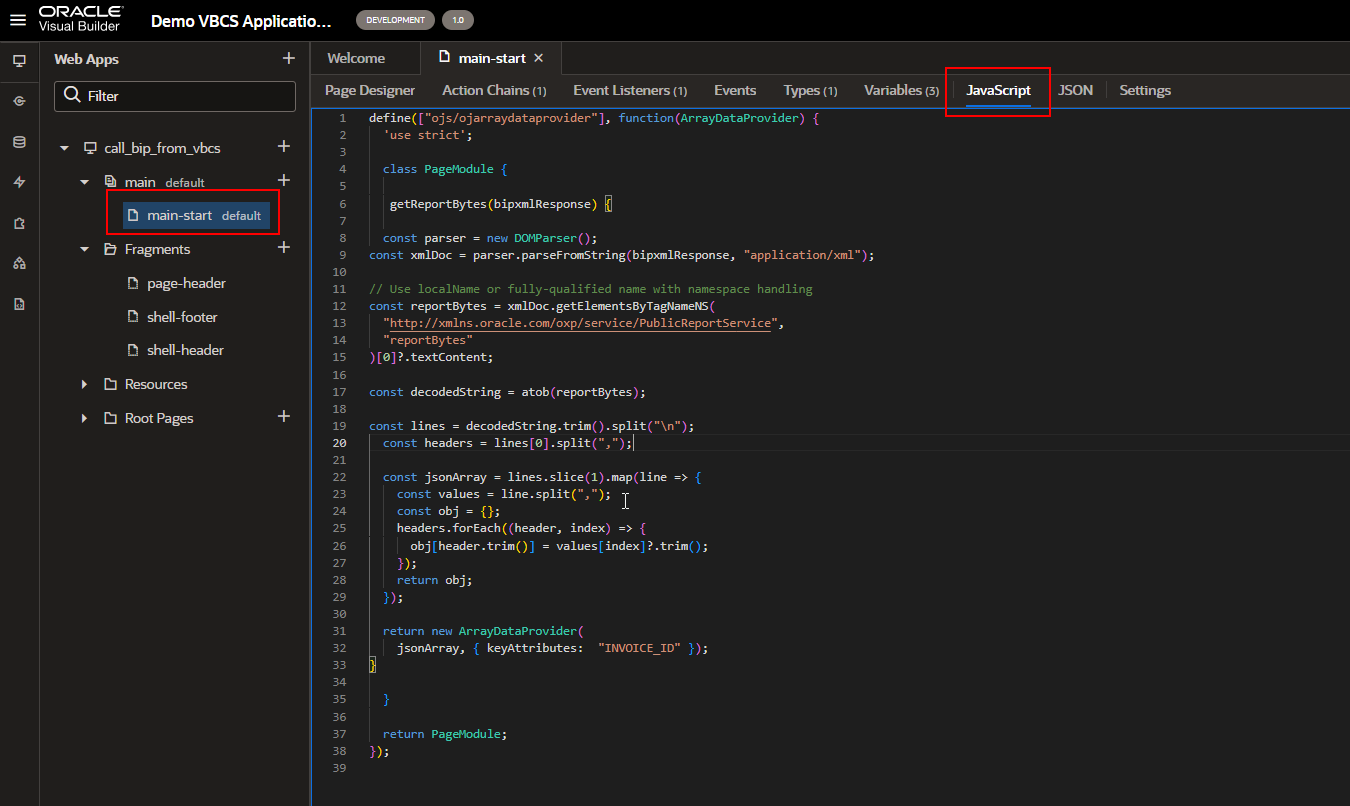Collapse the call_bip_from_vbcs node
The width and height of the screenshot is (1350, 806).
coord(65,148)
